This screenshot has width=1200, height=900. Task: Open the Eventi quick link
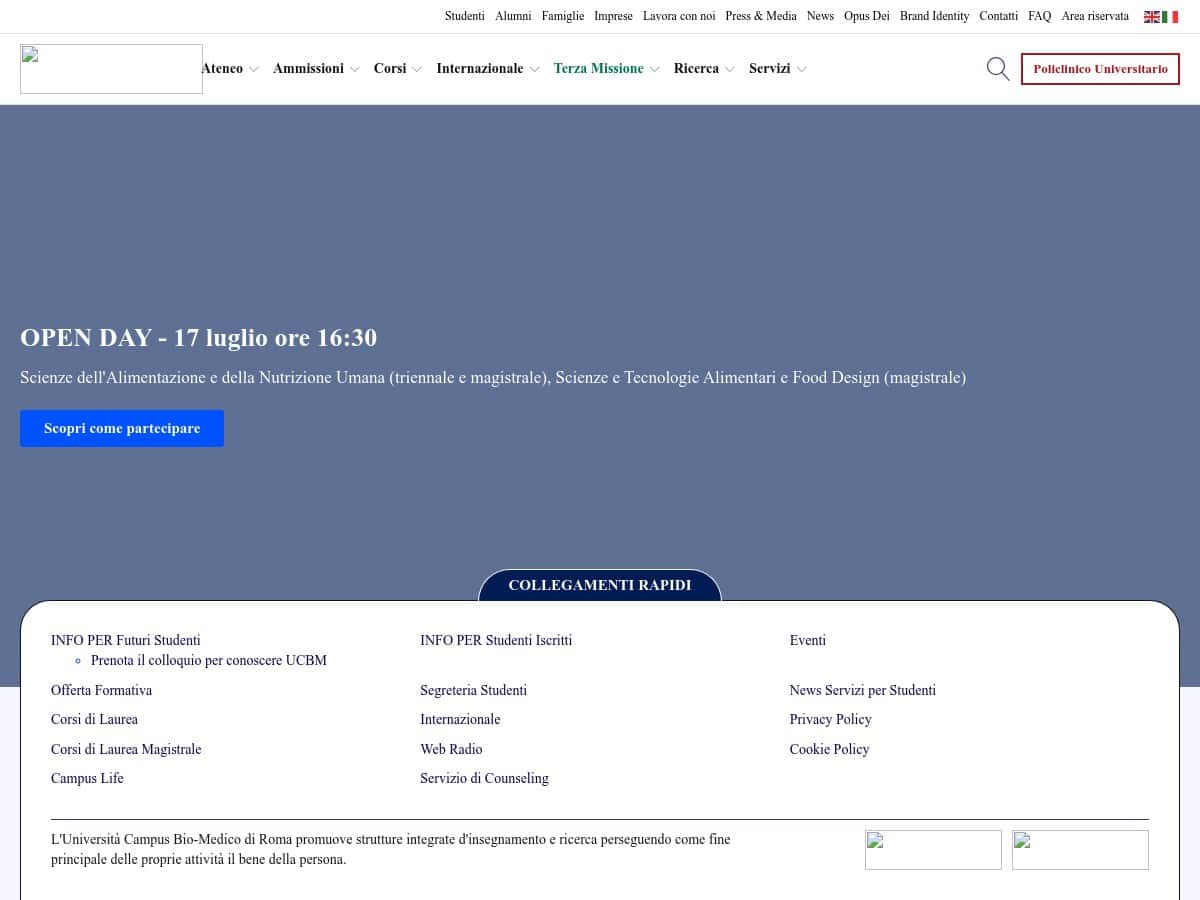coord(808,640)
